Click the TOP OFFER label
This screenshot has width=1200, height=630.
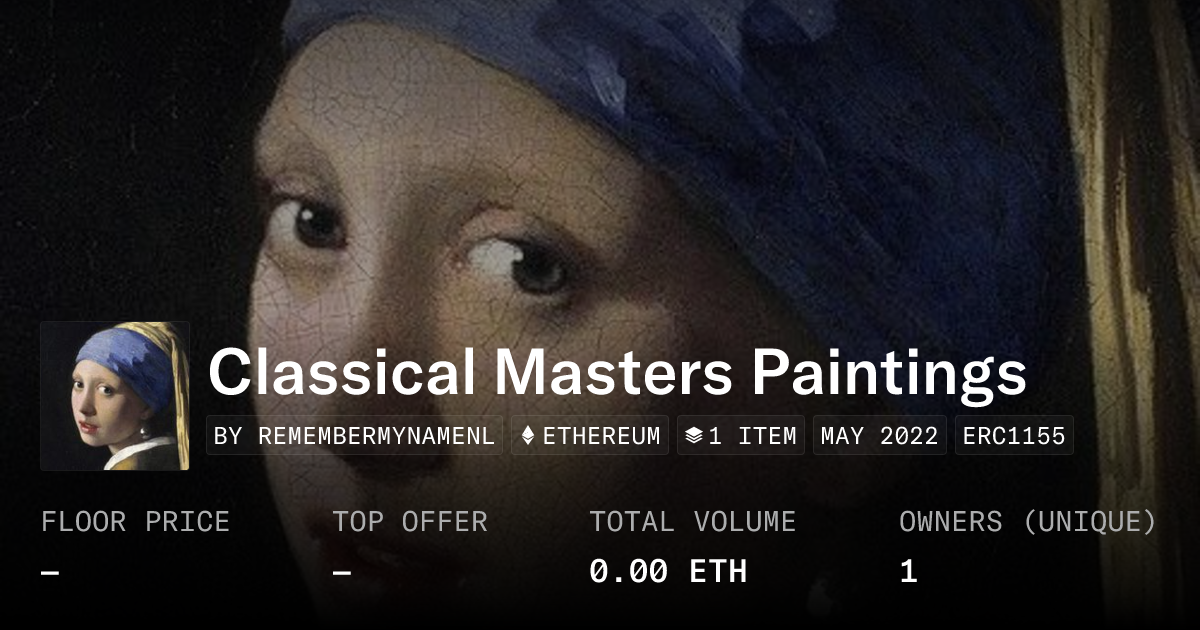pos(410,522)
